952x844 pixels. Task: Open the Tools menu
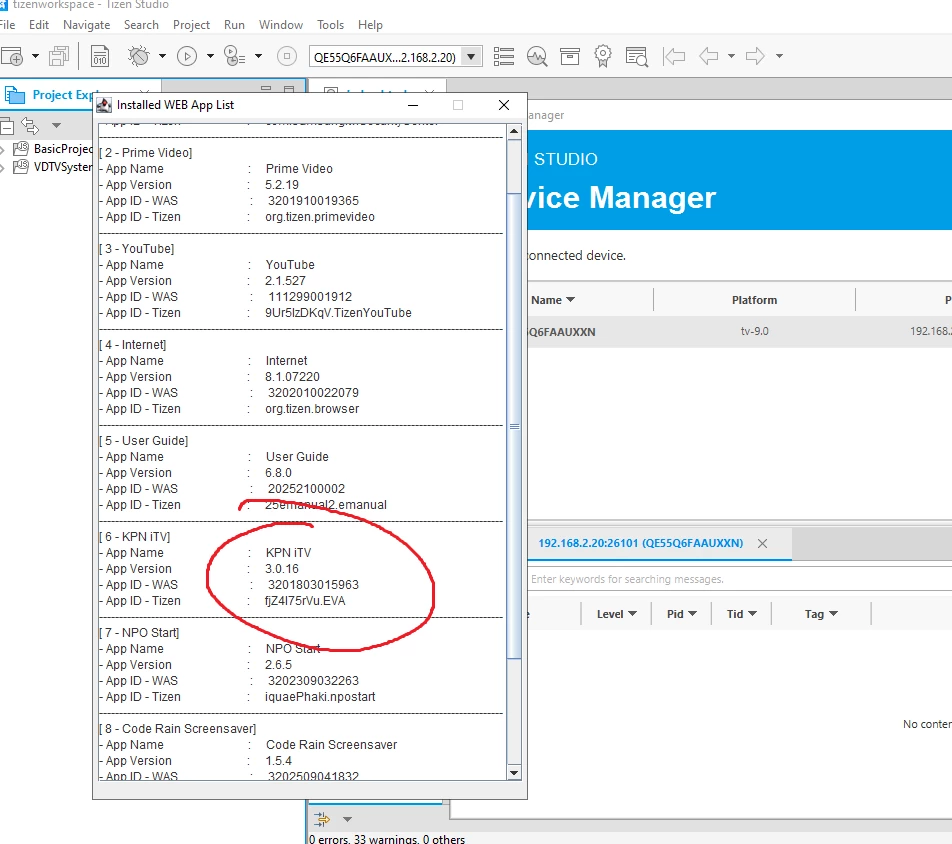[330, 24]
